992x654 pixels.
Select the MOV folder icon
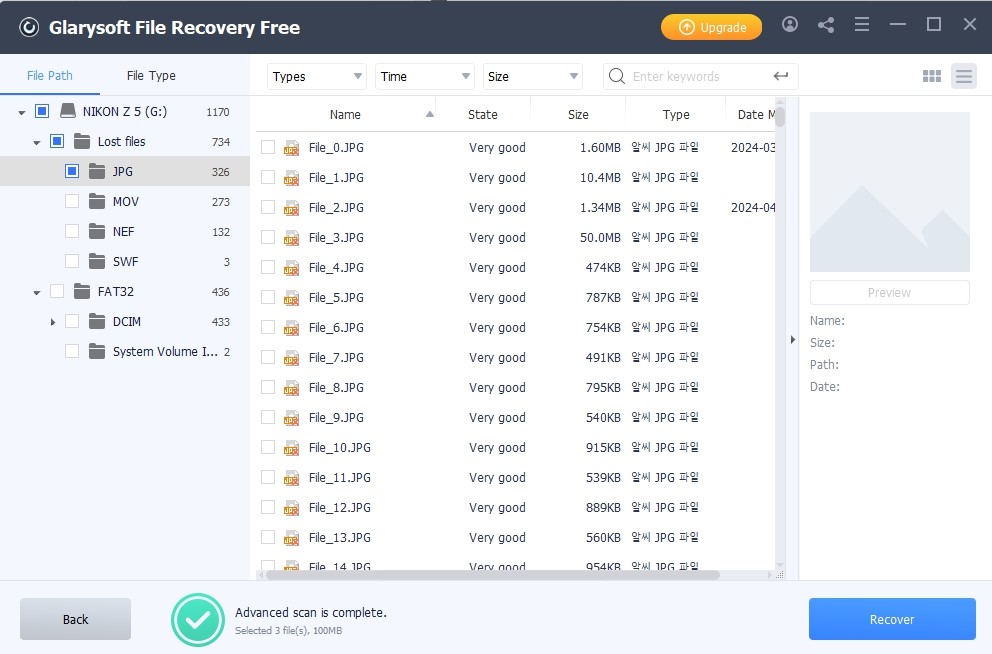[x=97, y=202]
